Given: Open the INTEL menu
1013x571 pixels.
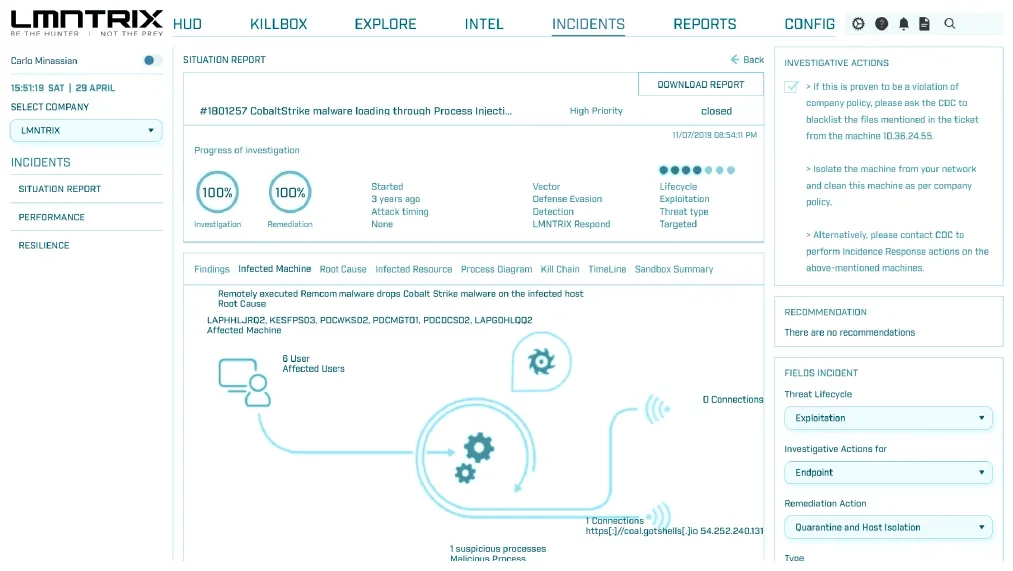Looking at the screenshot, I should (x=484, y=25).
